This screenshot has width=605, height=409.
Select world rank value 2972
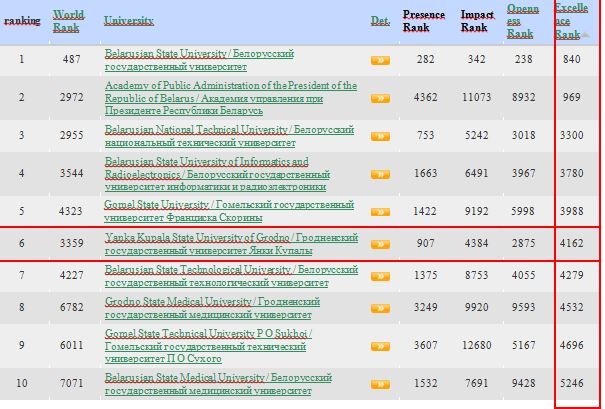click(x=71, y=97)
